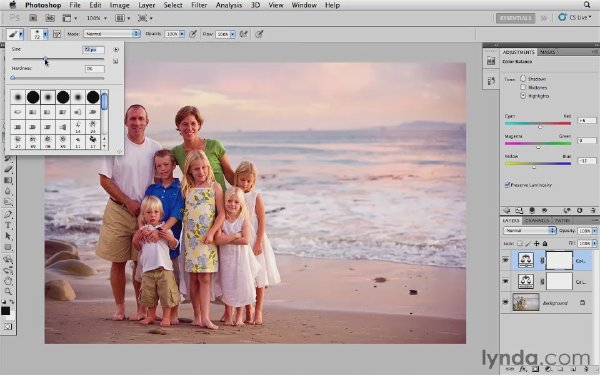Select the Midtones tone radio button
This screenshot has width=600, height=375.
coord(523,87)
